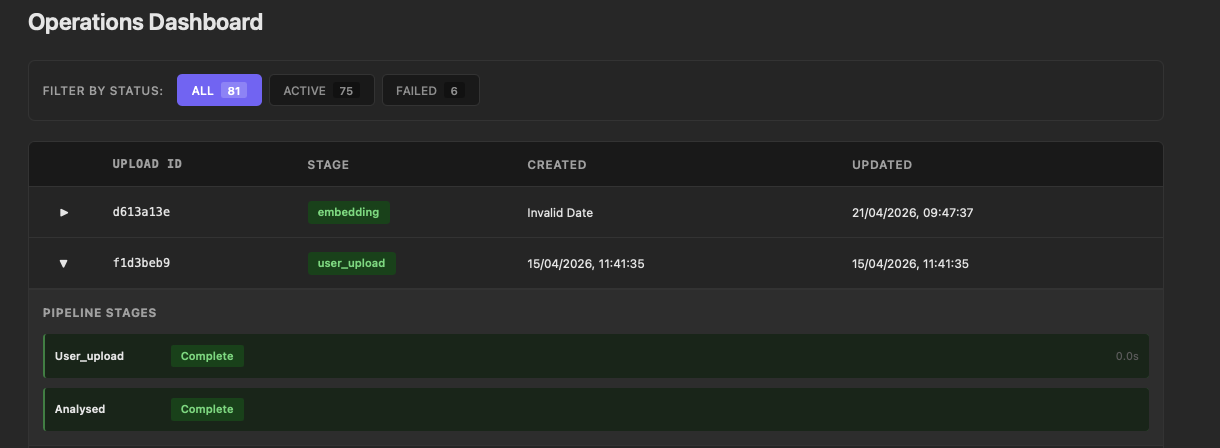1220x448 pixels.
Task: Click Complete badge in Analysed stage
Action: click(x=207, y=409)
